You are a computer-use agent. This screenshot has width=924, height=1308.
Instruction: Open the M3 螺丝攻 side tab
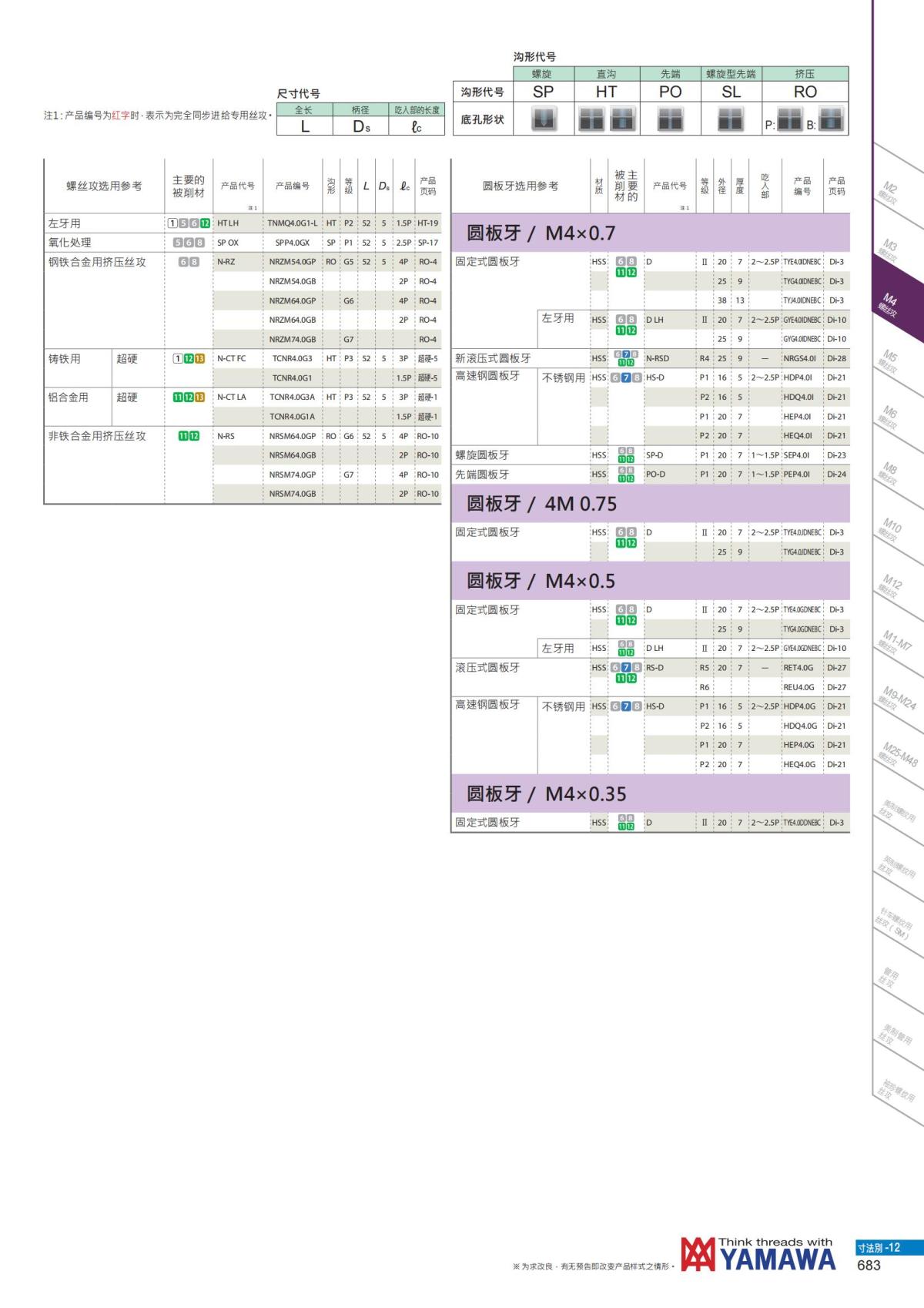[889, 250]
